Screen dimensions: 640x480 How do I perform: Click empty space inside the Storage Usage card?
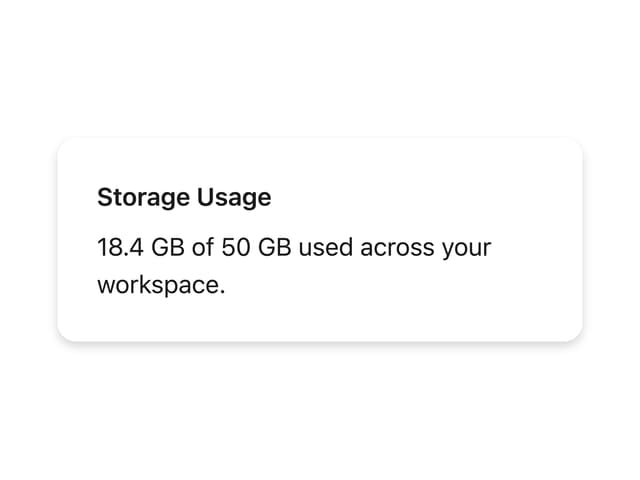(x=408, y=314)
